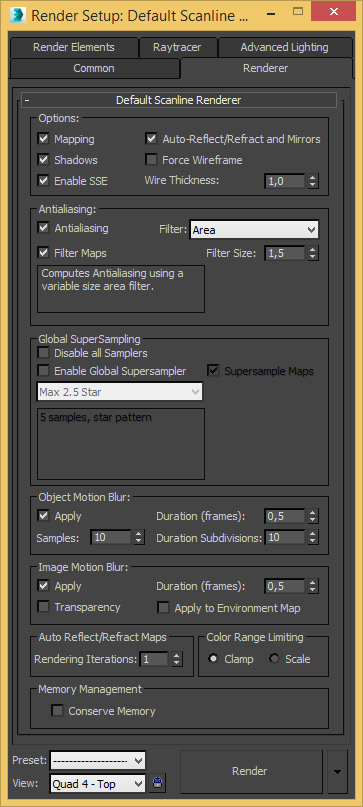Click the '5 samples, star pattern' description box
This screenshot has height=807, width=363.
pyautogui.click(x=121, y=444)
